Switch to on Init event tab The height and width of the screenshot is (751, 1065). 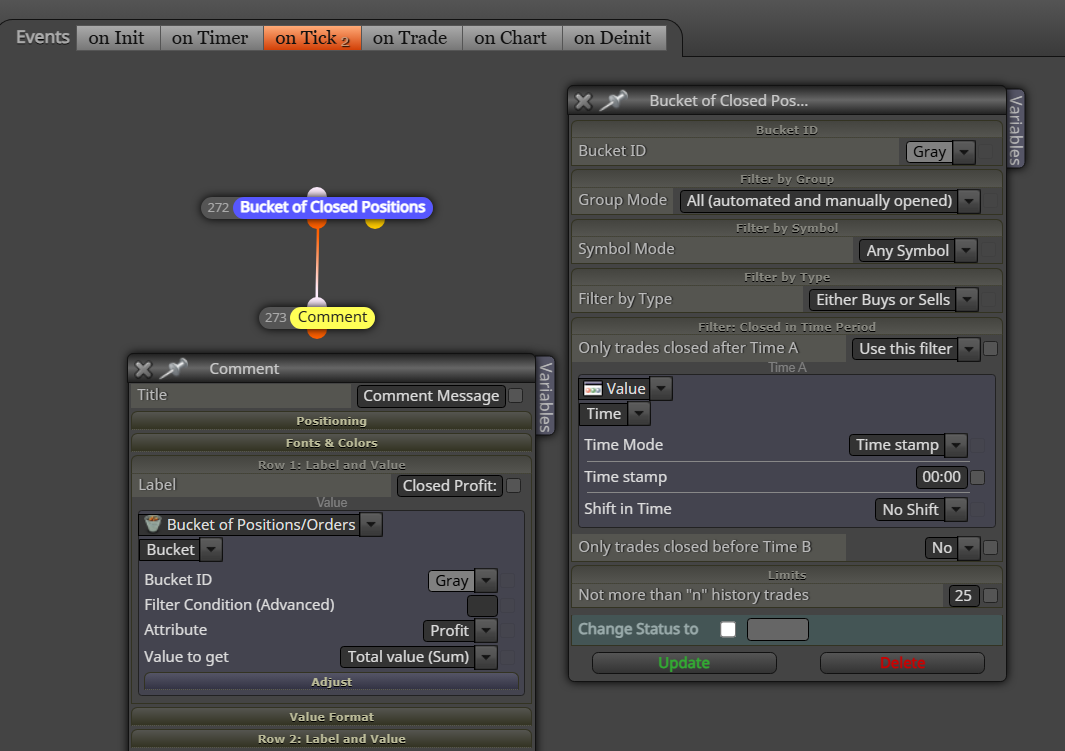(116, 38)
